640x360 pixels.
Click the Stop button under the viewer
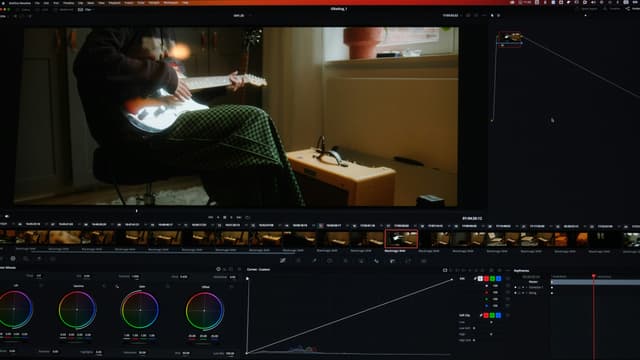click(224, 218)
